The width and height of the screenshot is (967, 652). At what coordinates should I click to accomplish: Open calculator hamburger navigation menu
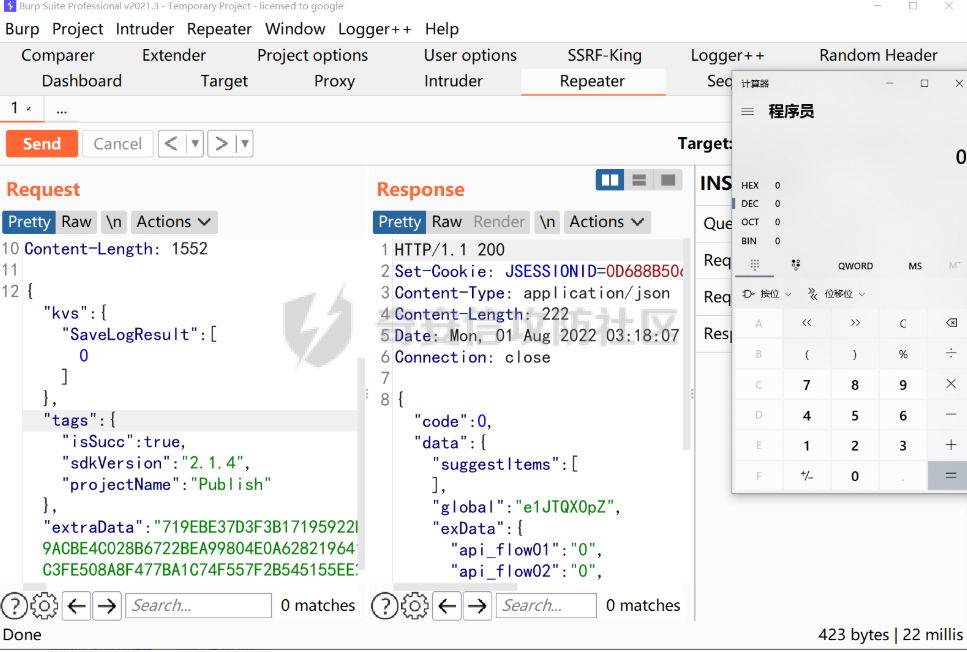pos(747,112)
